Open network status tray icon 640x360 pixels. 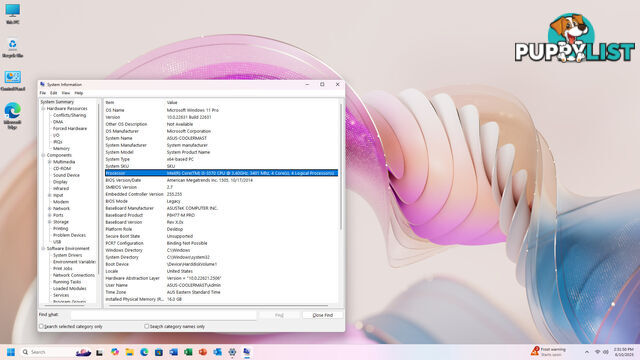[598, 352]
